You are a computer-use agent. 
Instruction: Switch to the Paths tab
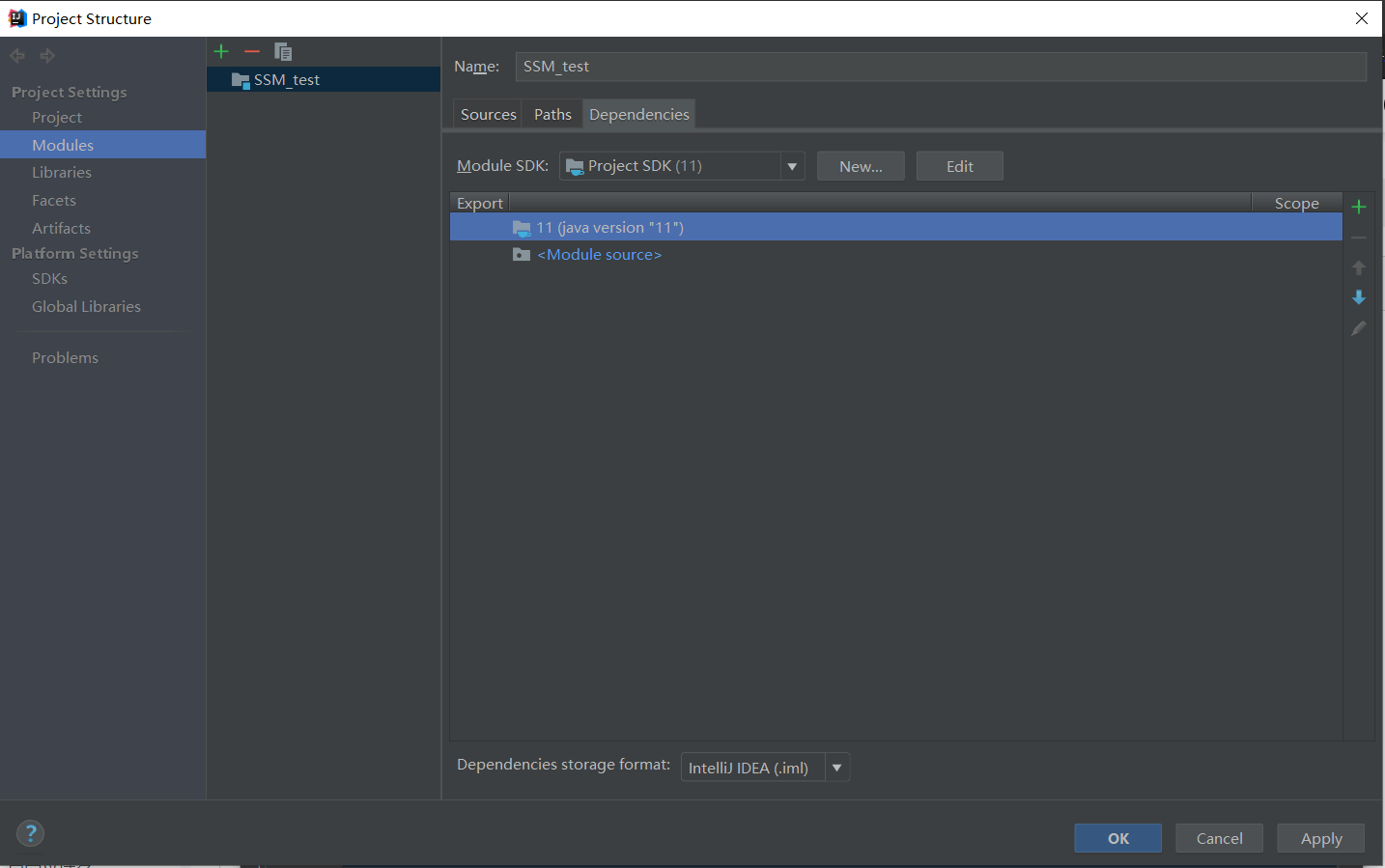(x=552, y=114)
